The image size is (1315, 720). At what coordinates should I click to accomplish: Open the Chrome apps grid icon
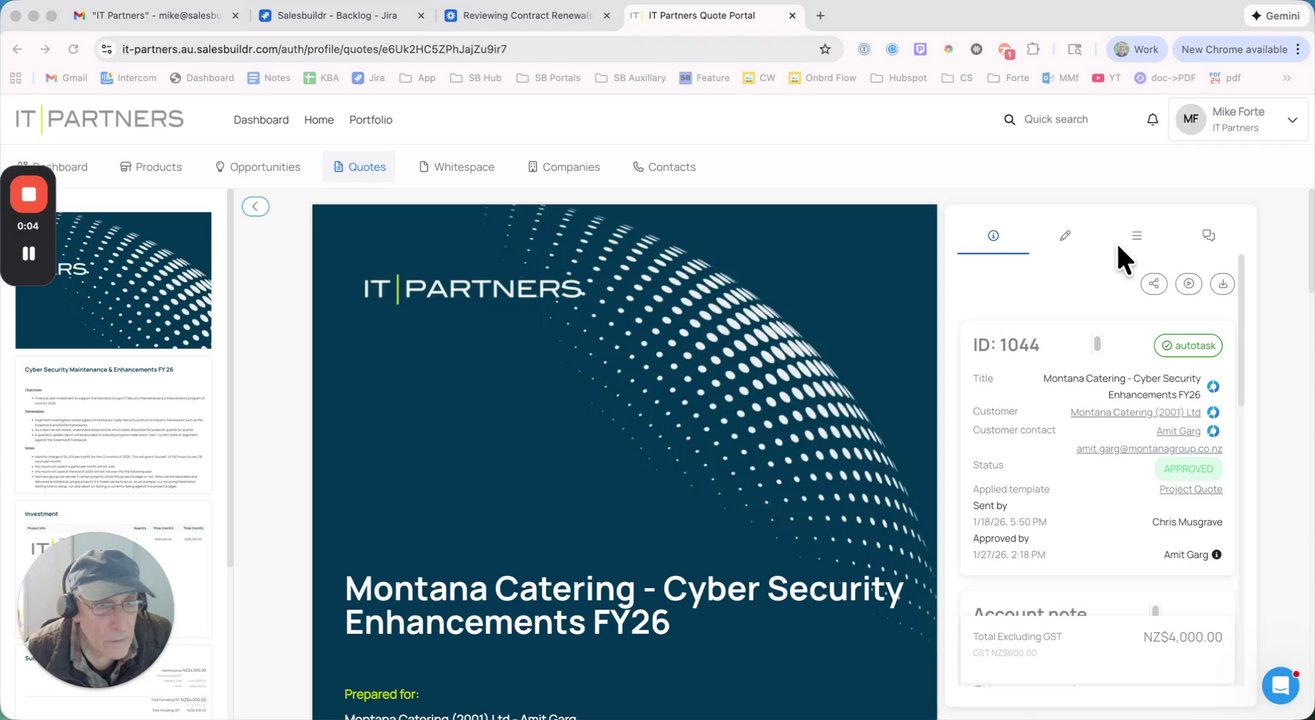pyautogui.click(x=15, y=78)
